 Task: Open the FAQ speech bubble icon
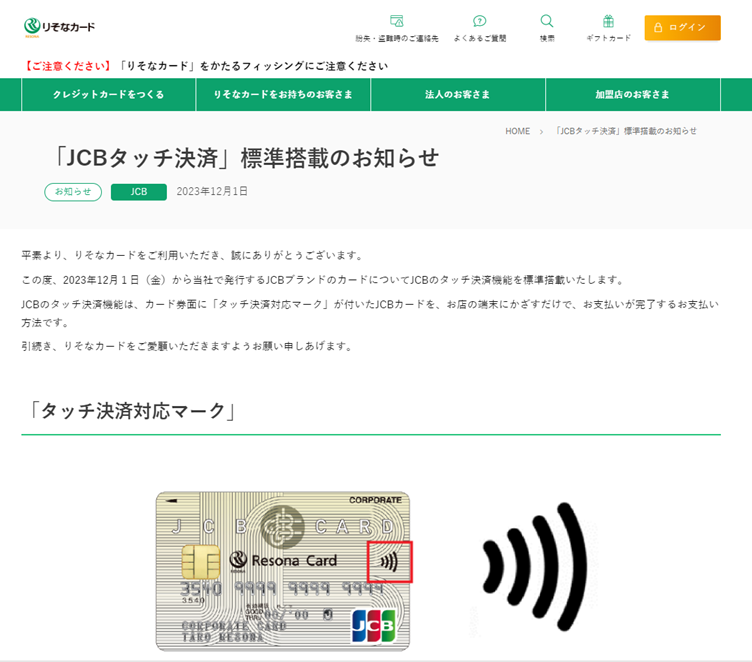480,21
